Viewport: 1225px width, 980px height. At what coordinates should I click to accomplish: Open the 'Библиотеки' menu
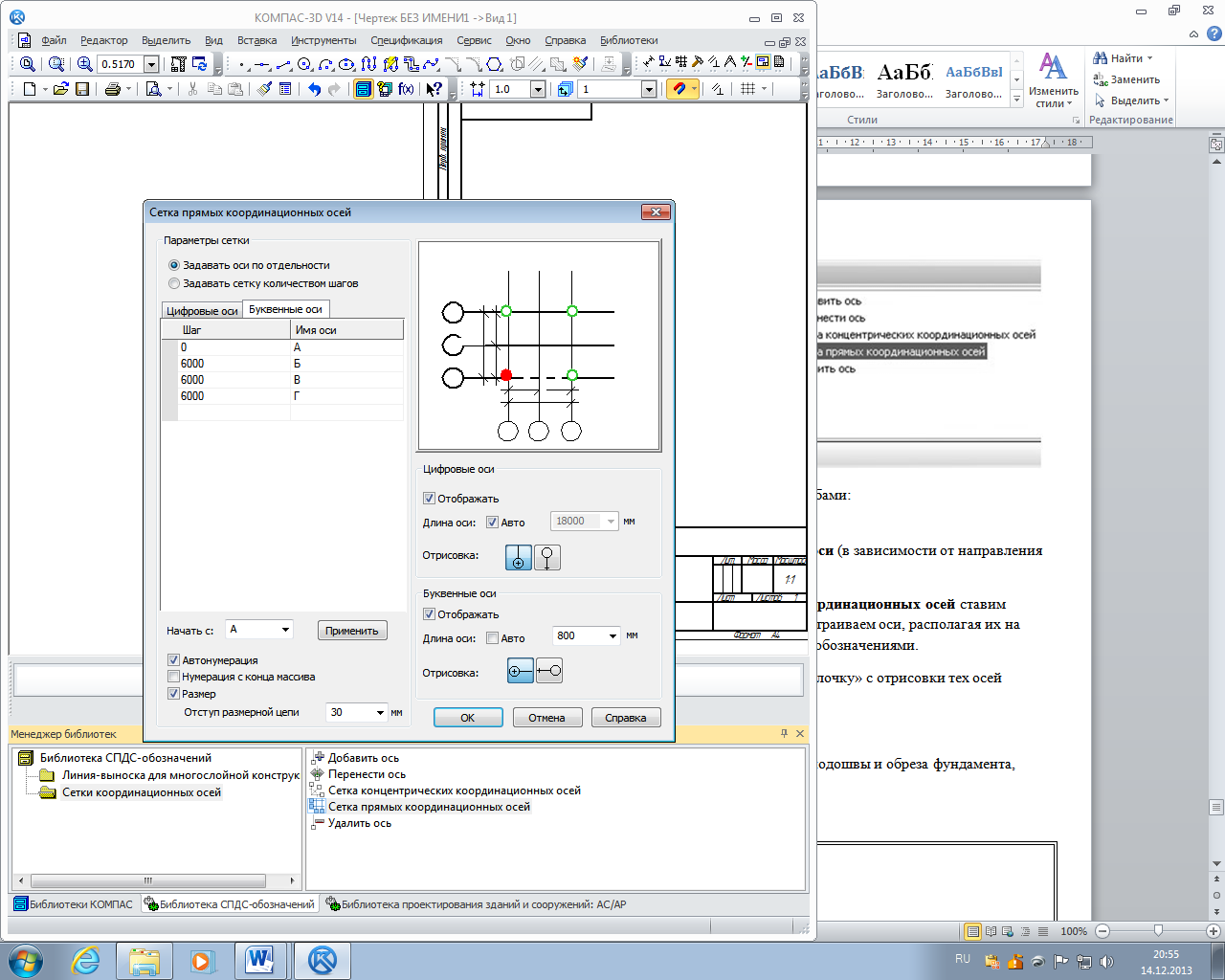(x=629, y=40)
